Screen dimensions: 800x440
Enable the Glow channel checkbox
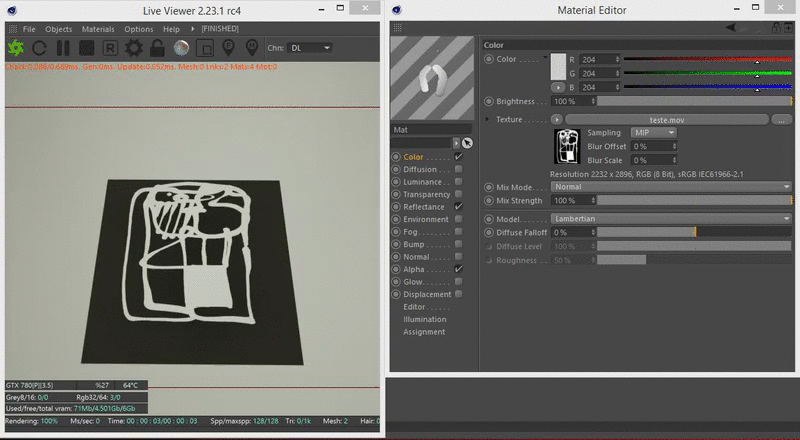(x=458, y=281)
